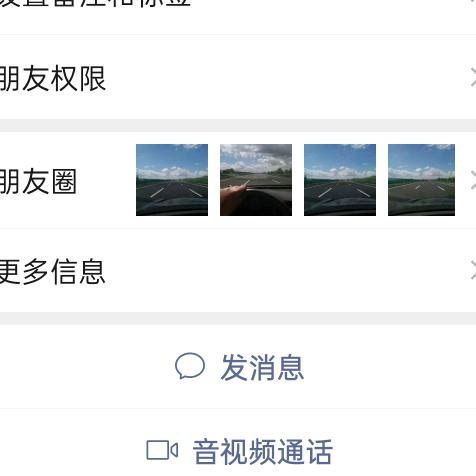
Task: Click the chevron arrow on 朋友圈 row
Action: tap(473, 180)
